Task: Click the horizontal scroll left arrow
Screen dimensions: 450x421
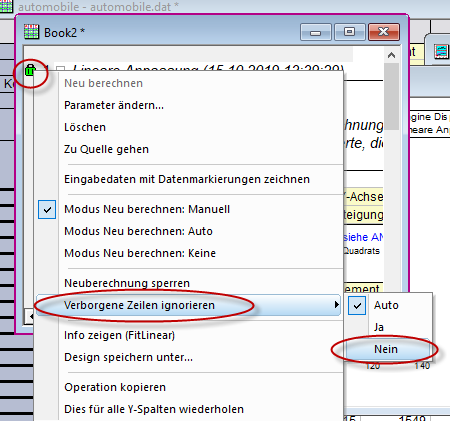Action: (30, 316)
